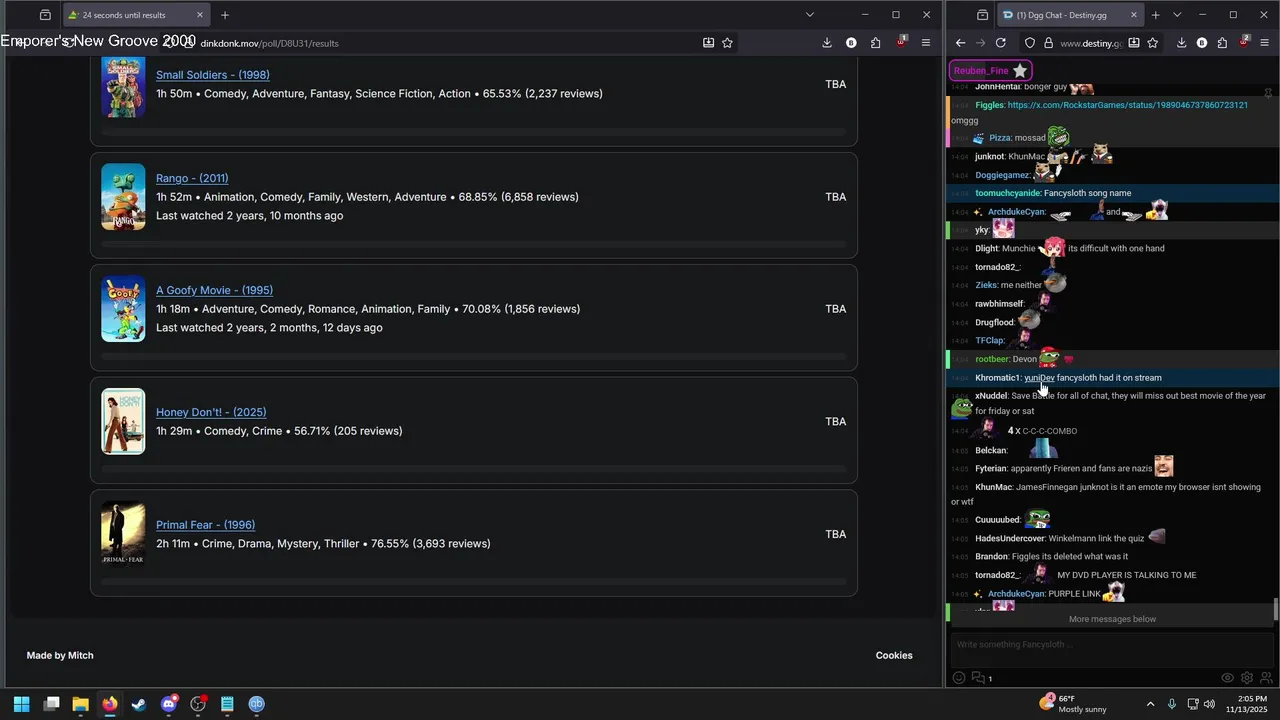Click the Reuben_Fine pinned user badge
The width and height of the screenshot is (1280, 720).
coord(990,71)
